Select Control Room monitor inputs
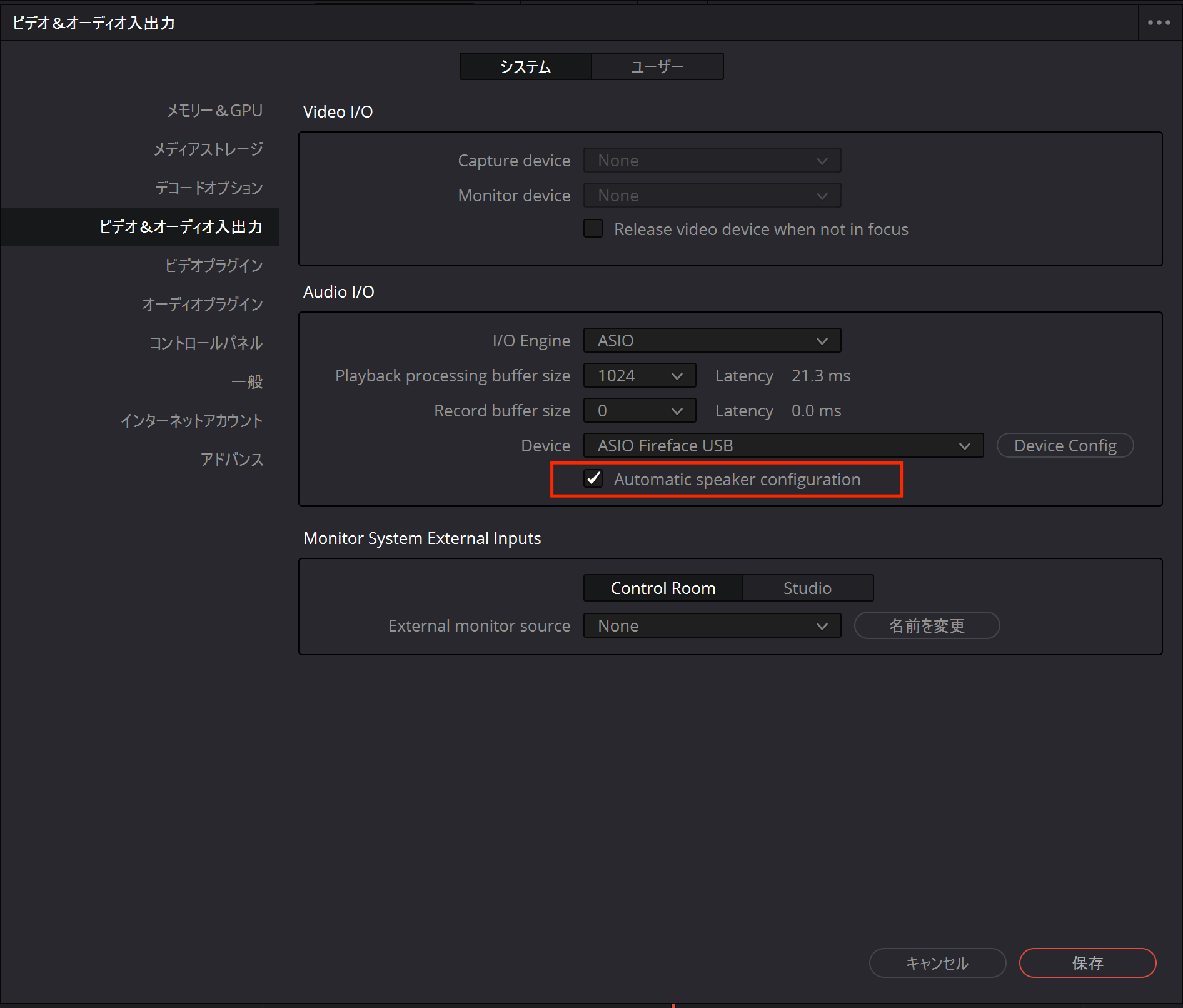 pos(662,588)
